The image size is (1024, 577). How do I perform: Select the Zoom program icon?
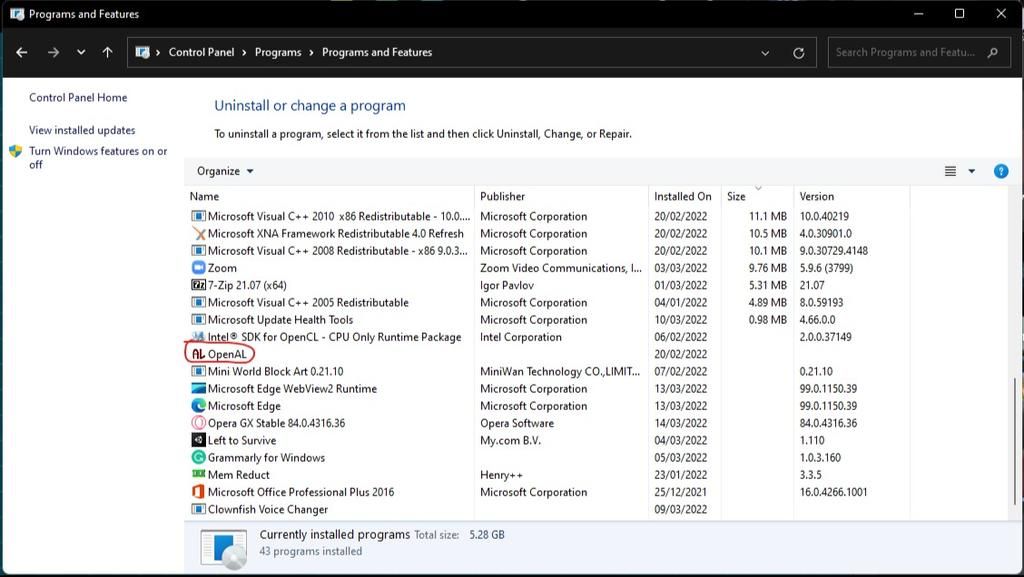click(x=199, y=268)
